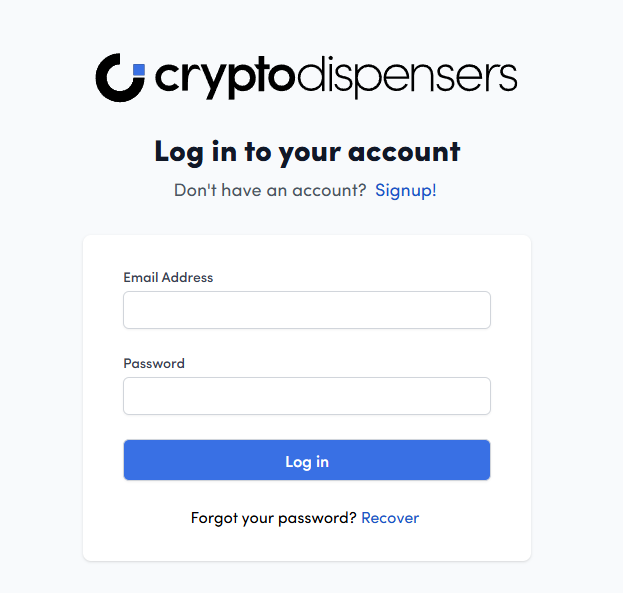This screenshot has height=593, width=623.
Task: Click the blue square in the logo mark
Action: click(139, 70)
